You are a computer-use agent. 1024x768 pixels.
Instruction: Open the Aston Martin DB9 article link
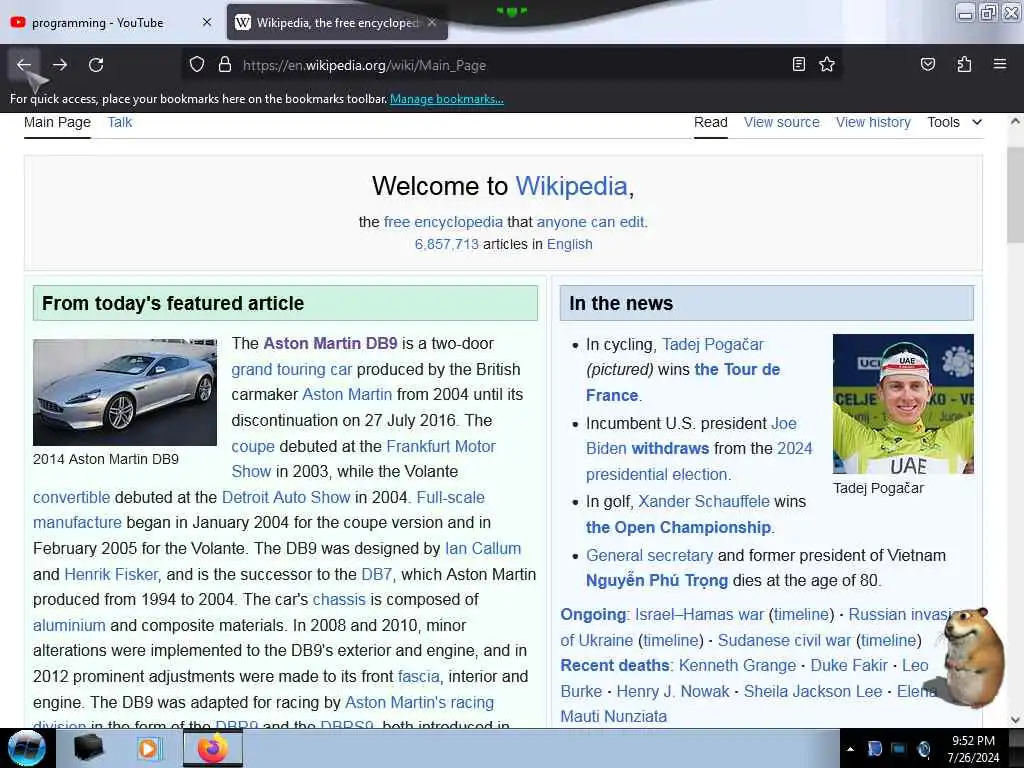(x=330, y=344)
